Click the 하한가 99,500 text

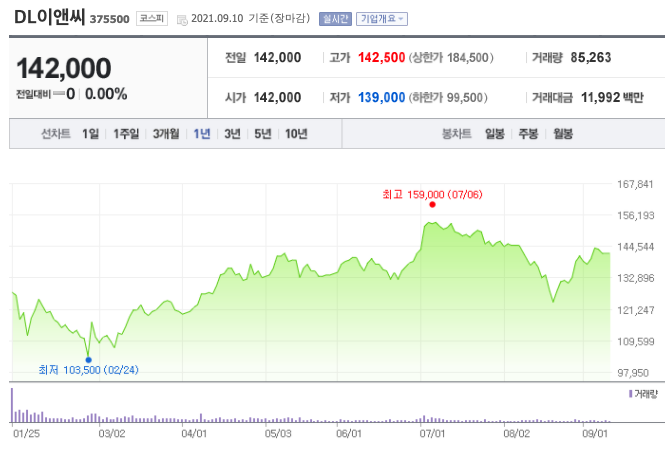(448, 98)
